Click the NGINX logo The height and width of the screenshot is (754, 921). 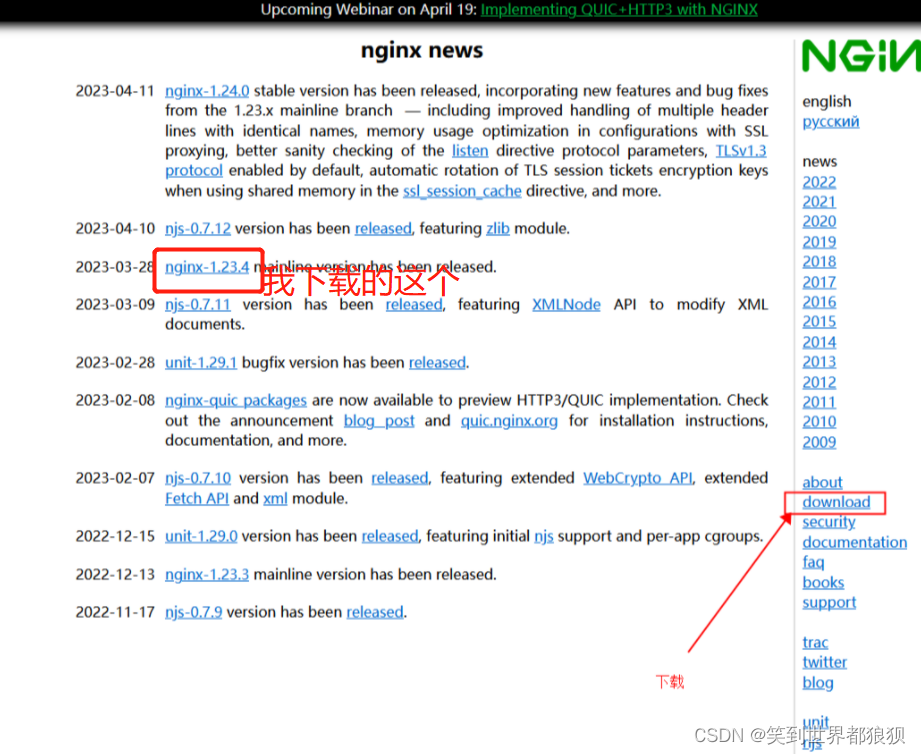(861, 56)
